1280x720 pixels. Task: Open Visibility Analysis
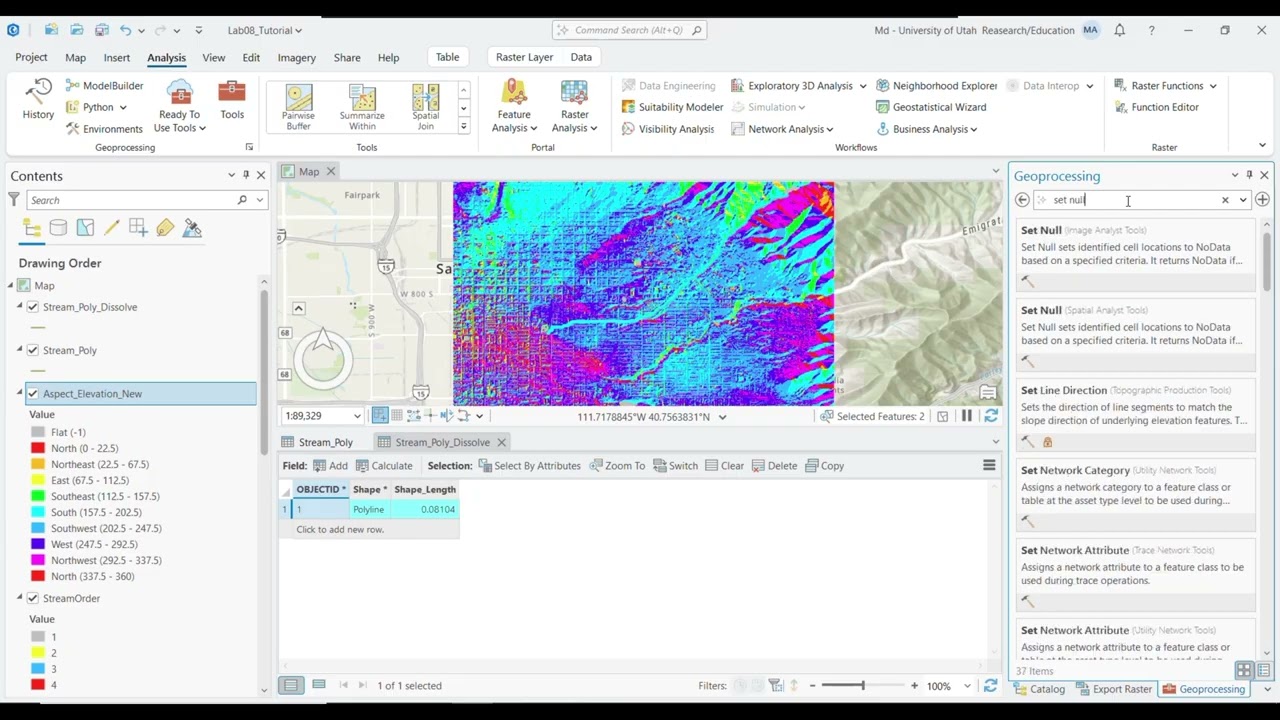point(667,129)
